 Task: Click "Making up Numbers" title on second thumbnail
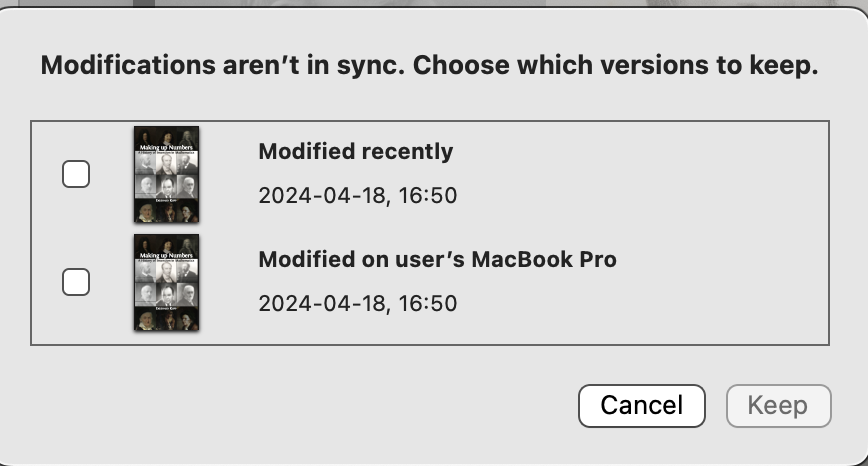(166, 256)
